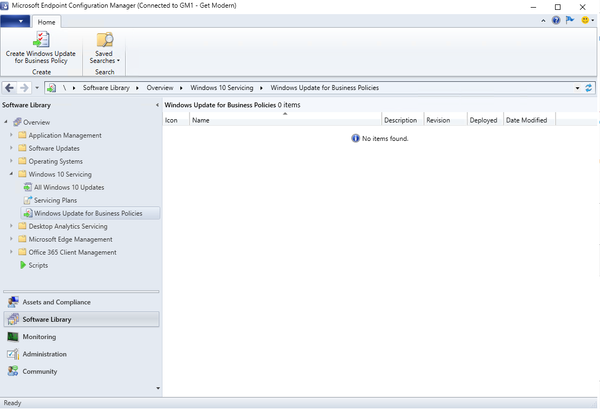
Task: Click the Monitoring workspace icon
Action: (13, 337)
